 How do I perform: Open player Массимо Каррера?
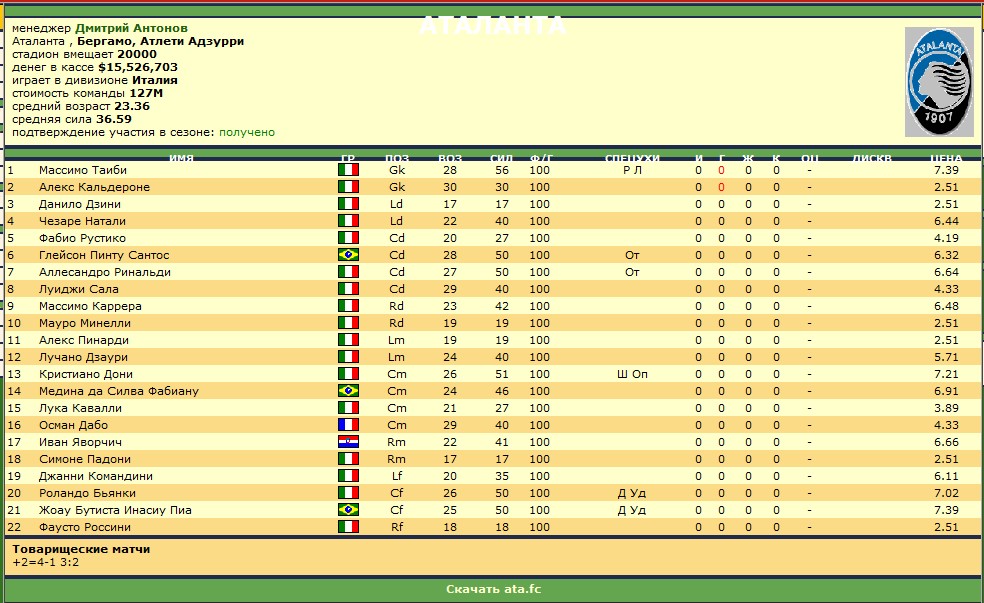coord(90,306)
